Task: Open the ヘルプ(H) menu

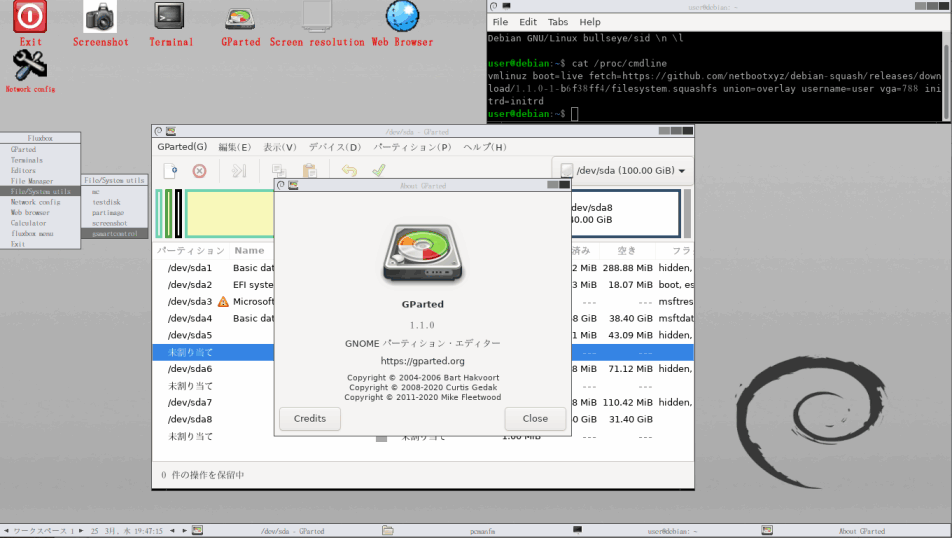Action: tap(484, 147)
